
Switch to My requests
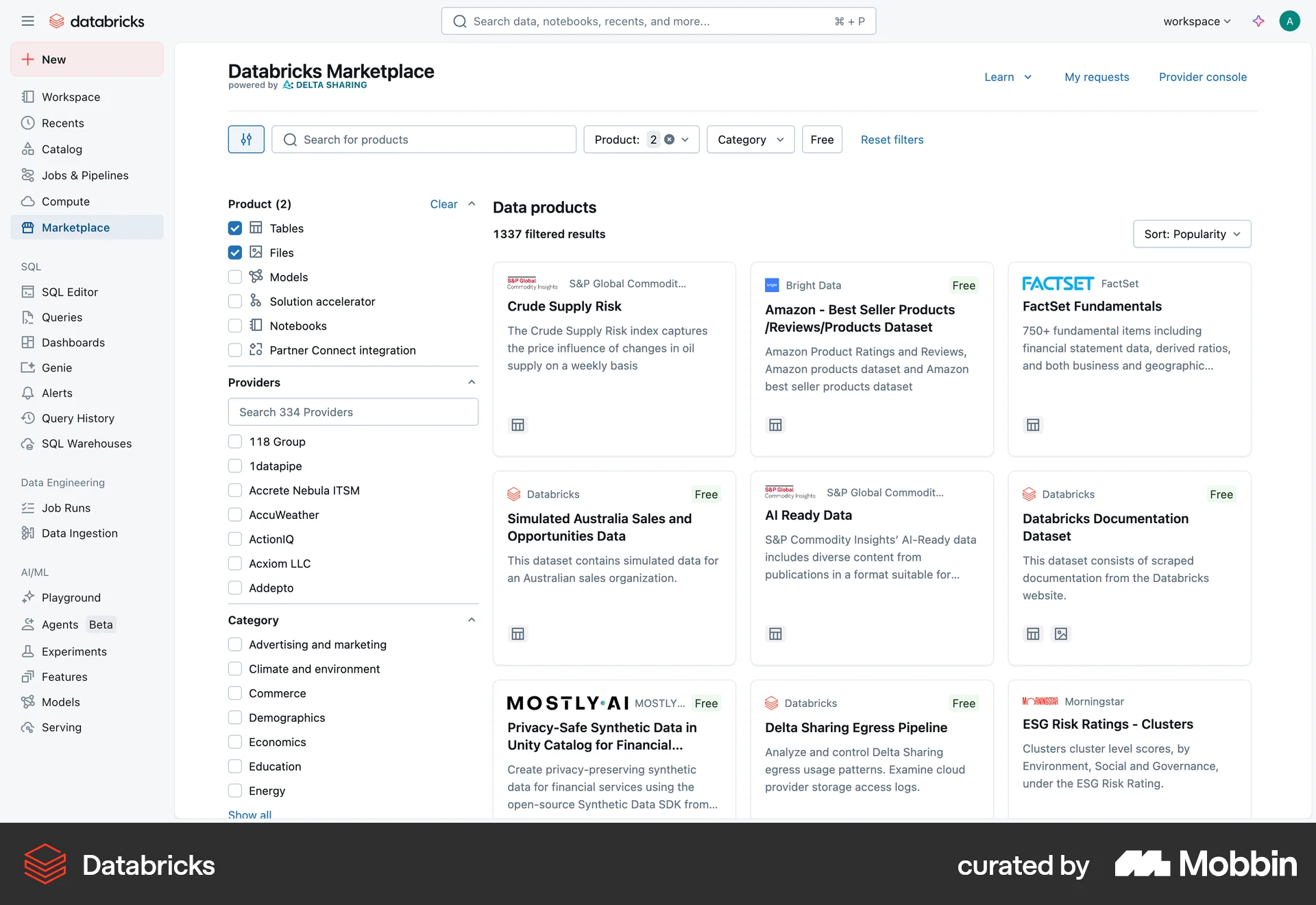tap(1096, 77)
